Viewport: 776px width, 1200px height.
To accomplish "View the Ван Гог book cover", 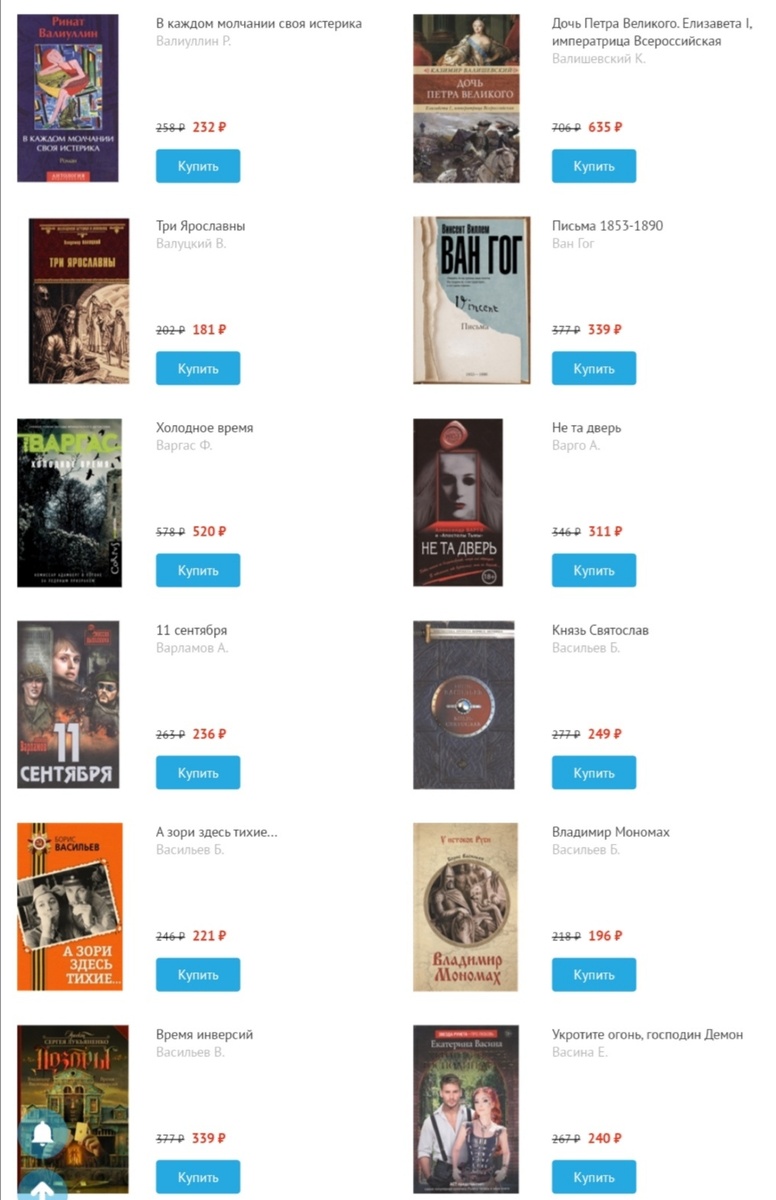I will pyautogui.click(x=471, y=300).
